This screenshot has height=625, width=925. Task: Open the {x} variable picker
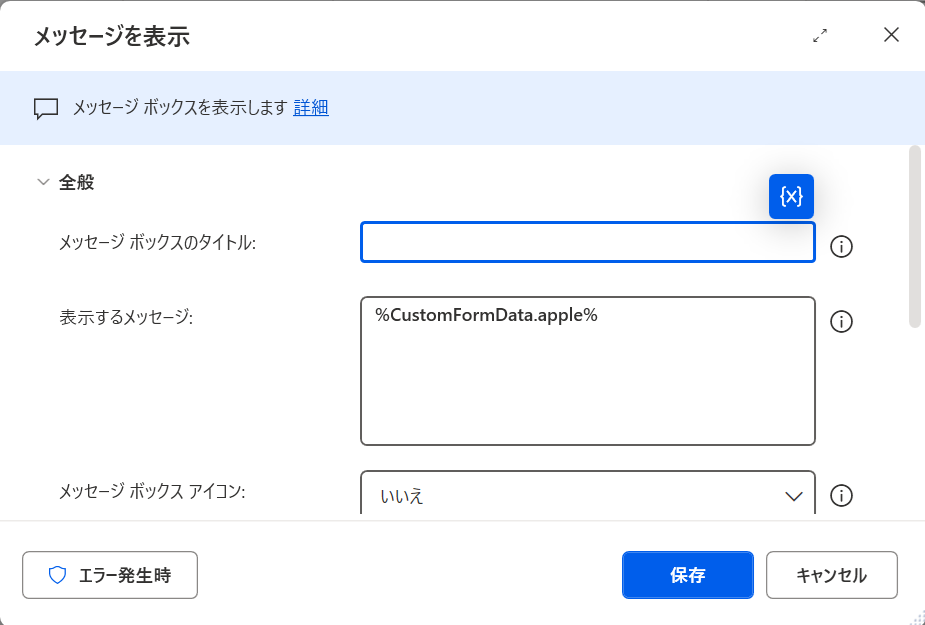pos(791,196)
